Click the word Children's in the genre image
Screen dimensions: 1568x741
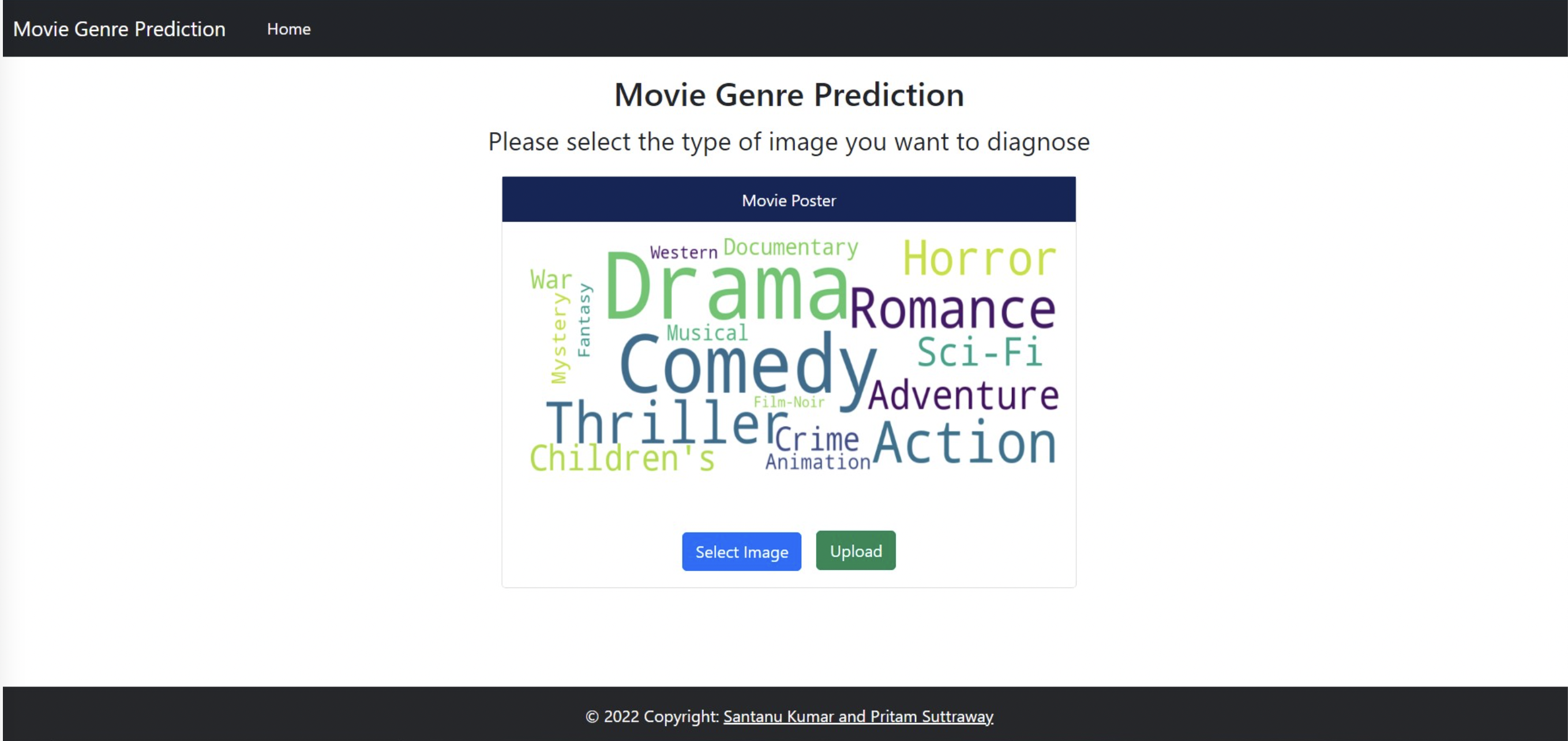pos(622,458)
